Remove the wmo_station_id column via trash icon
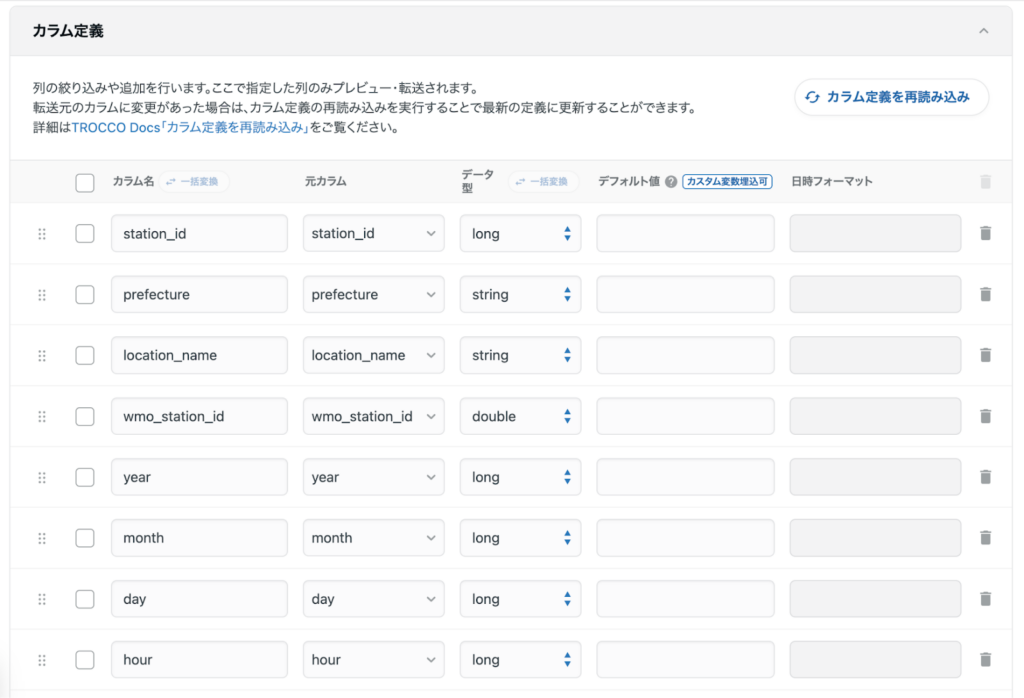The height and width of the screenshot is (698, 1024). [x=985, y=416]
